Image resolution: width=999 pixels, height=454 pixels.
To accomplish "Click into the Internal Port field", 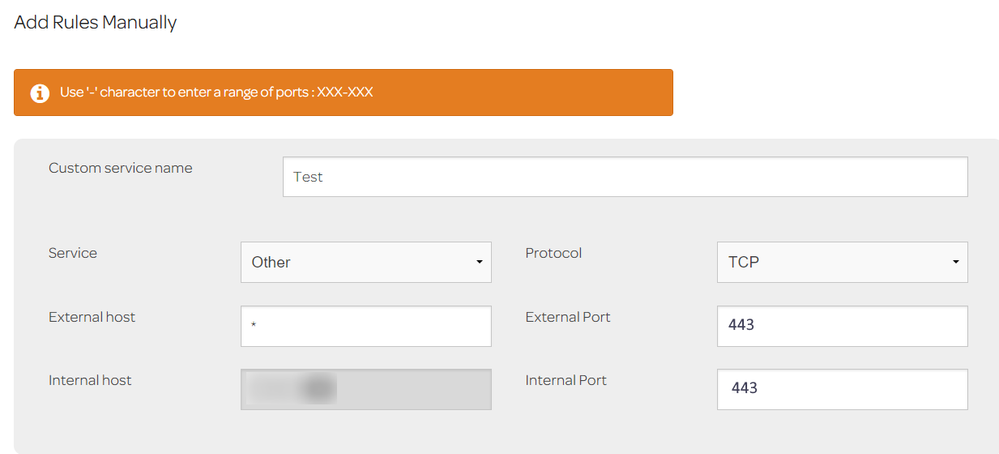I will pyautogui.click(x=842, y=389).
